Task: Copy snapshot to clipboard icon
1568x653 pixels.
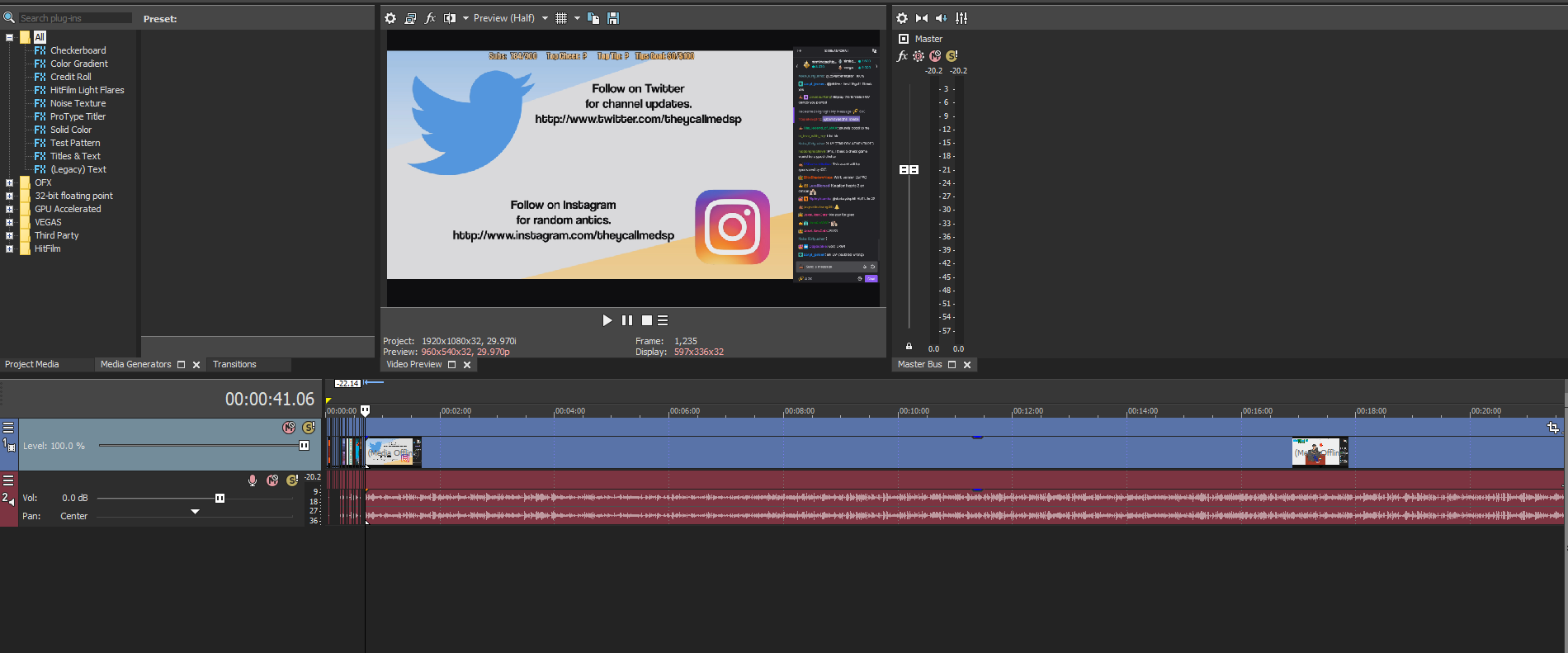Action: click(x=593, y=18)
